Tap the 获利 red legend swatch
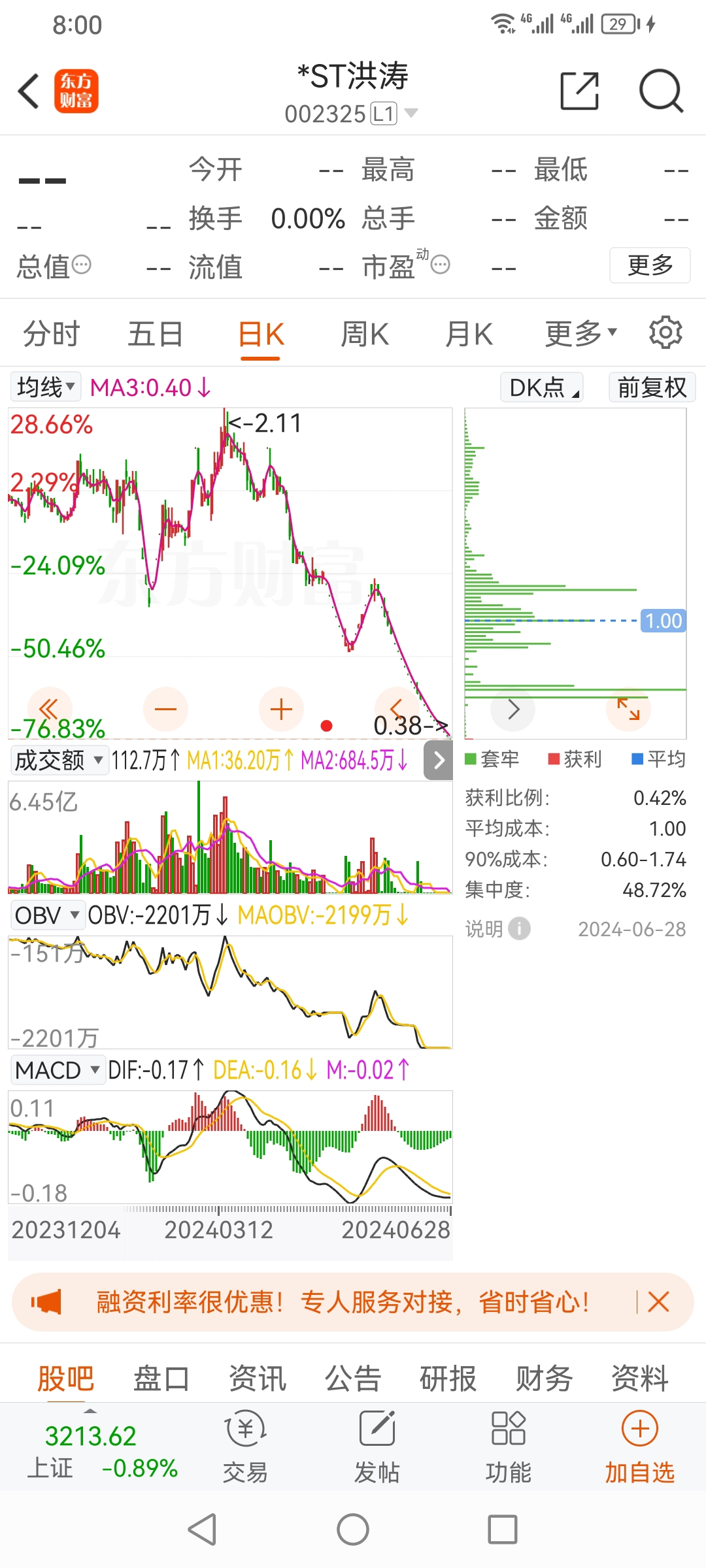 click(554, 759)
